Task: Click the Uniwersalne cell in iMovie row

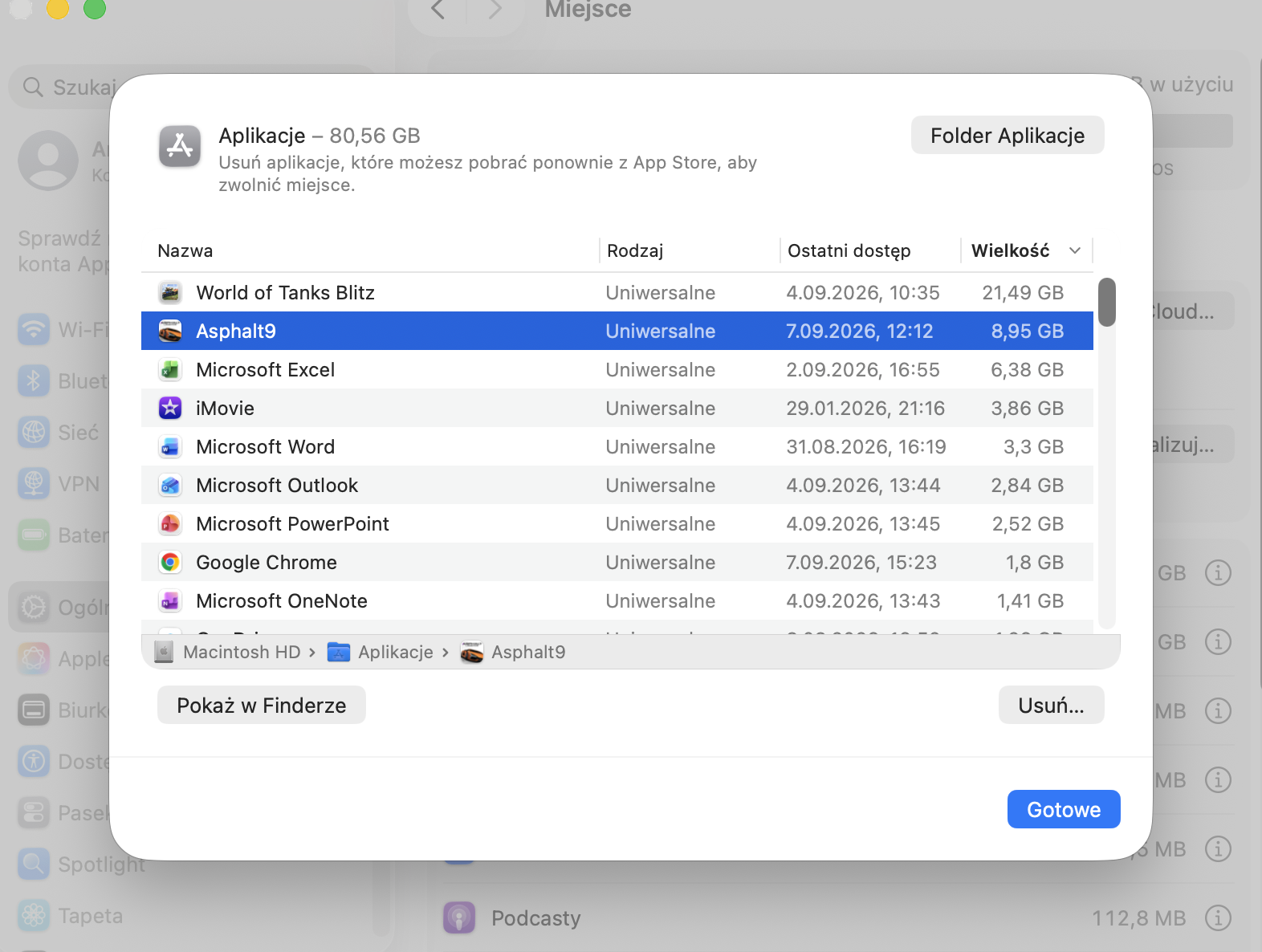Action: pyautogui.click(x=661, y=409)
